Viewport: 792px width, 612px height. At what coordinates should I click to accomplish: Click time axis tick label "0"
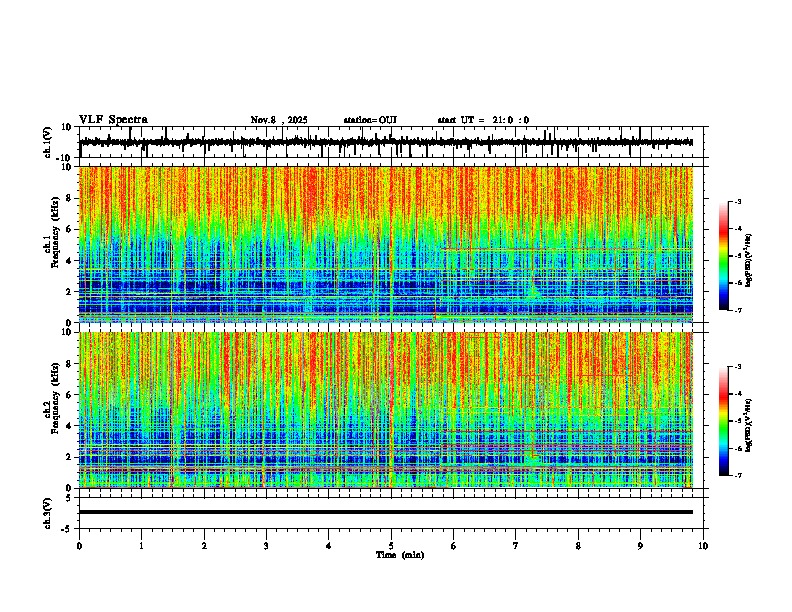click(x=79, y=546)
